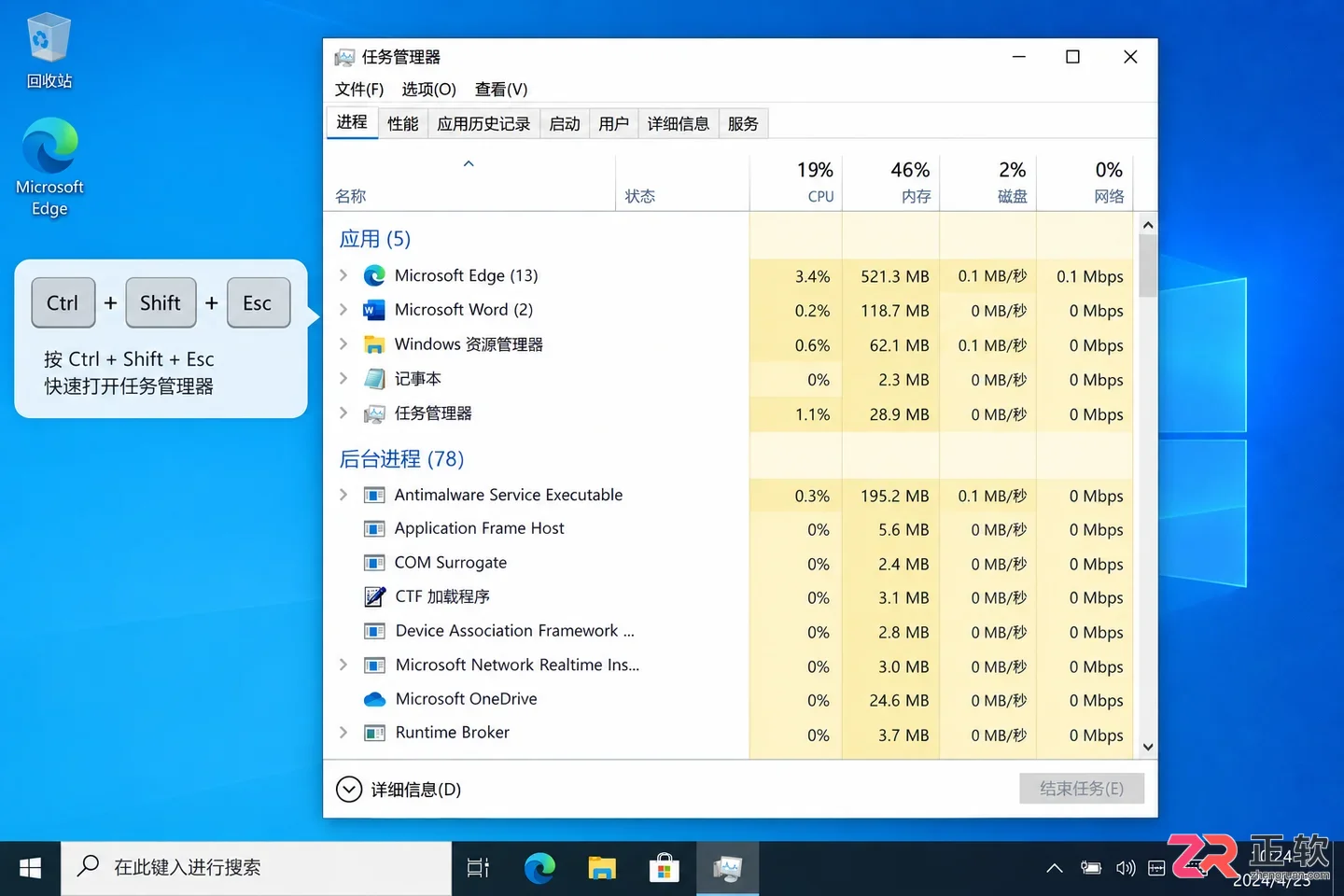Click the scrollbar up arrow
This screenshot has width=1344, height=896.
[x=1148, y=225]
